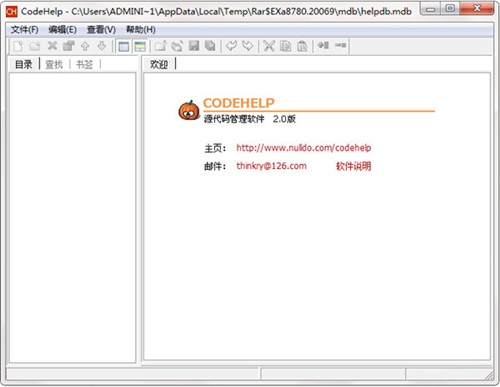The width and height of the screenshot is (500, 387).
Task: Click the save all icon
Action: point(210,46)
